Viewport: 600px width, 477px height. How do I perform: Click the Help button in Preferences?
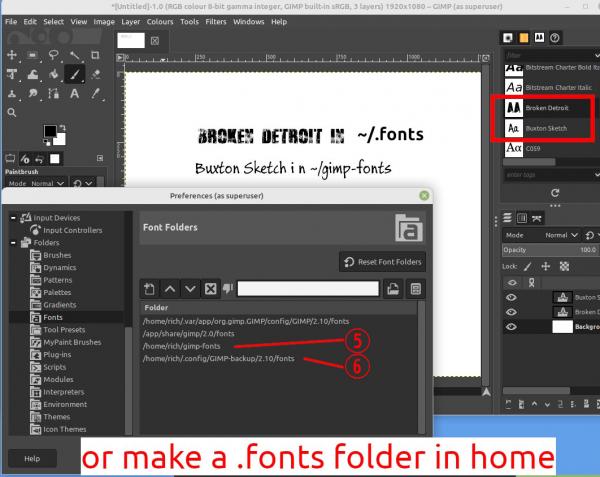point(32,459)
